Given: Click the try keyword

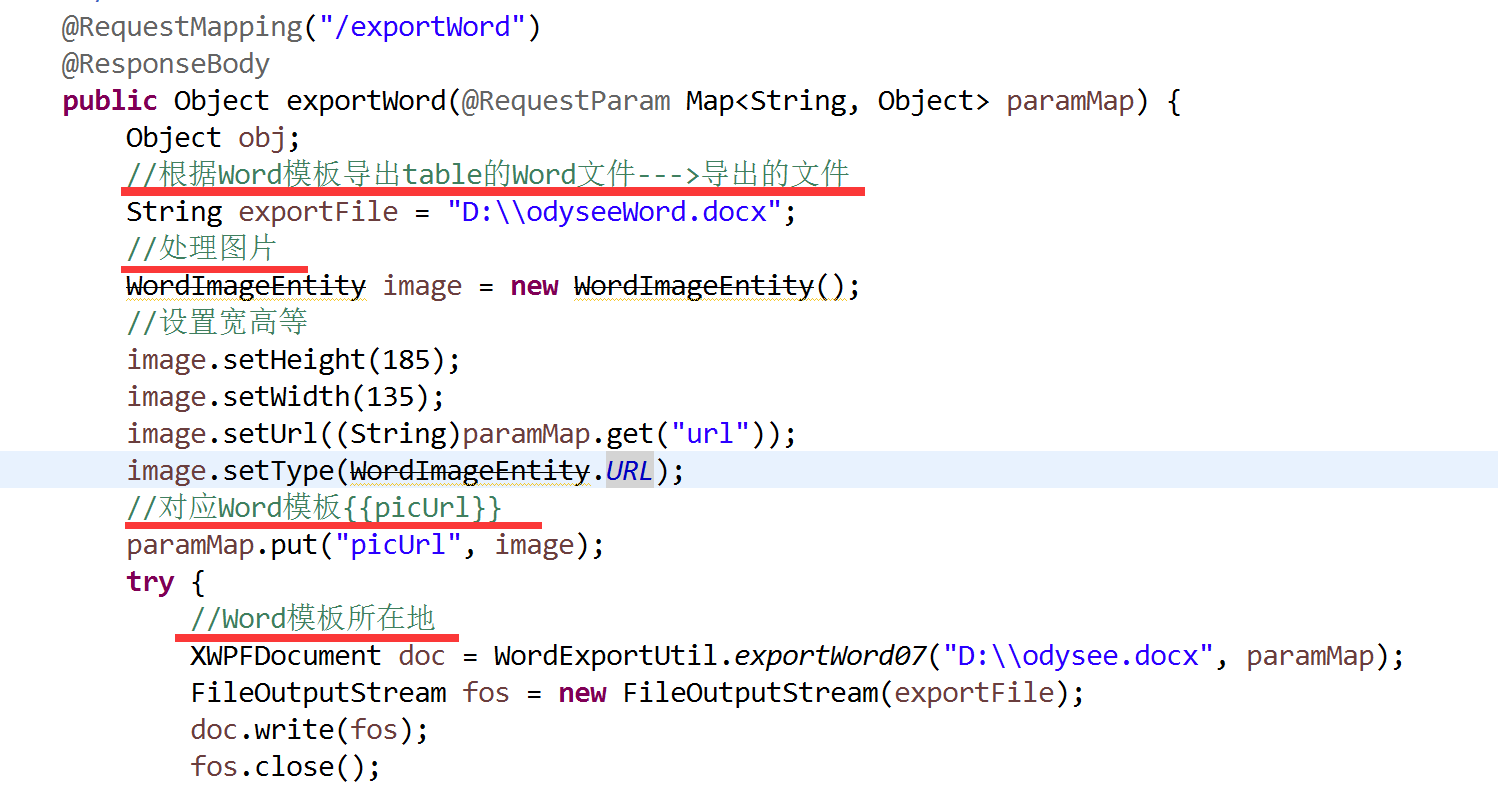Looking at the screenshot, I should (x=150, y=582).
